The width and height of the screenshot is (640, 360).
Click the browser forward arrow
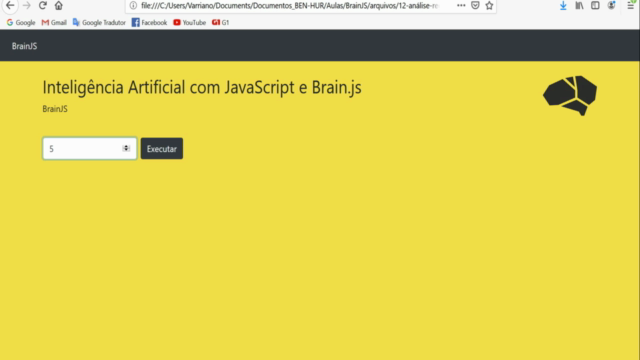(x=27, y=5)
